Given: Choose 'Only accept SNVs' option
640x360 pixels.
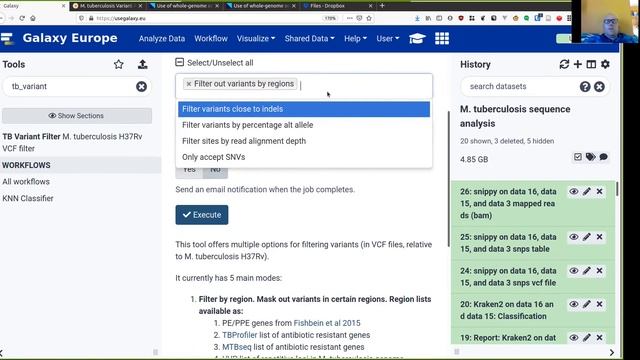Looking at the screenshot, I should click(304, 157).
